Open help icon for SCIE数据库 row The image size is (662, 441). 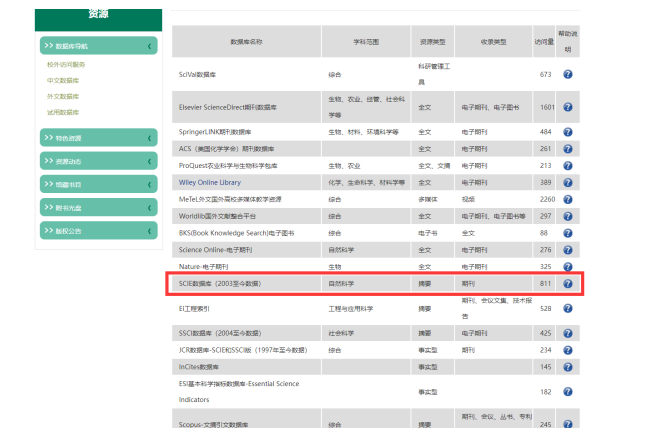tap(567, 284)
